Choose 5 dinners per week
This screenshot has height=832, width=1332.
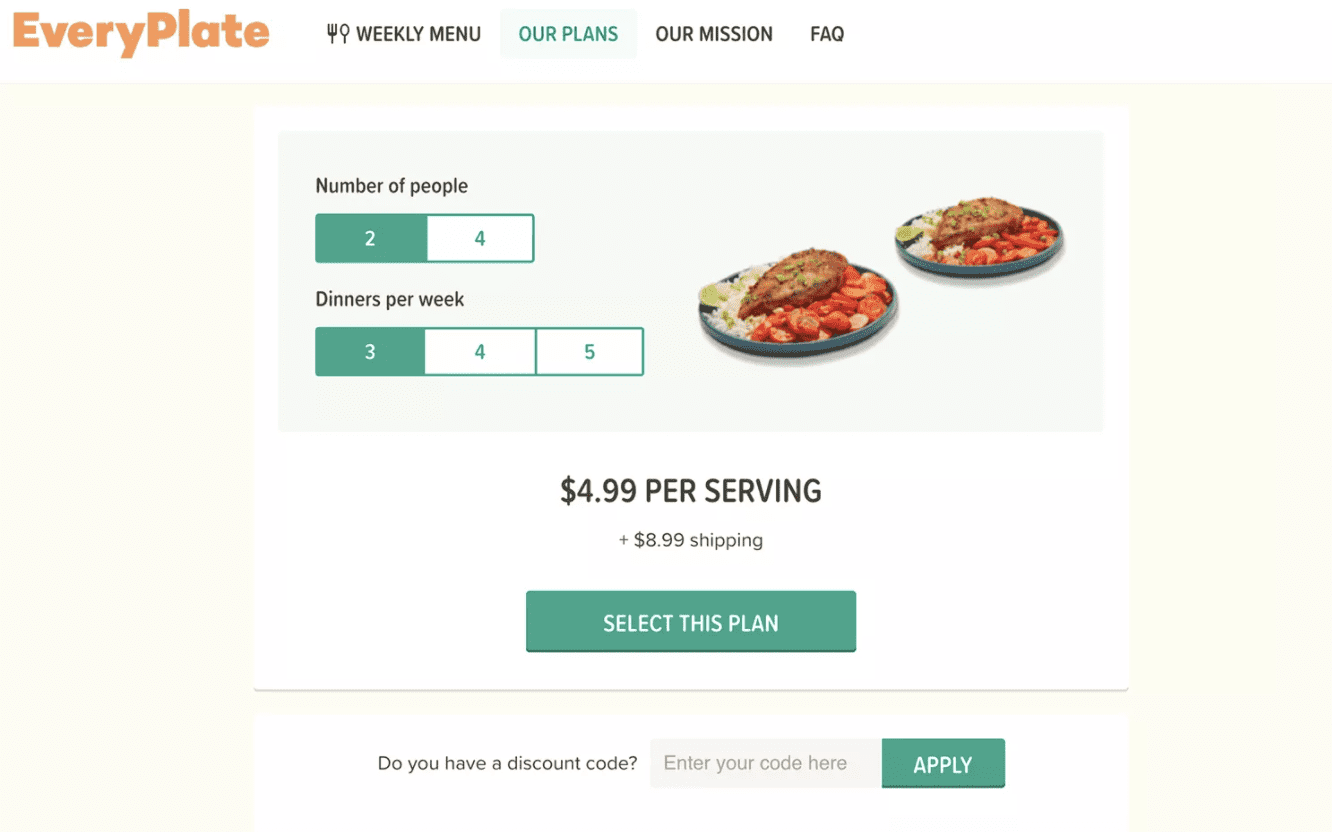tap(590, 352)
